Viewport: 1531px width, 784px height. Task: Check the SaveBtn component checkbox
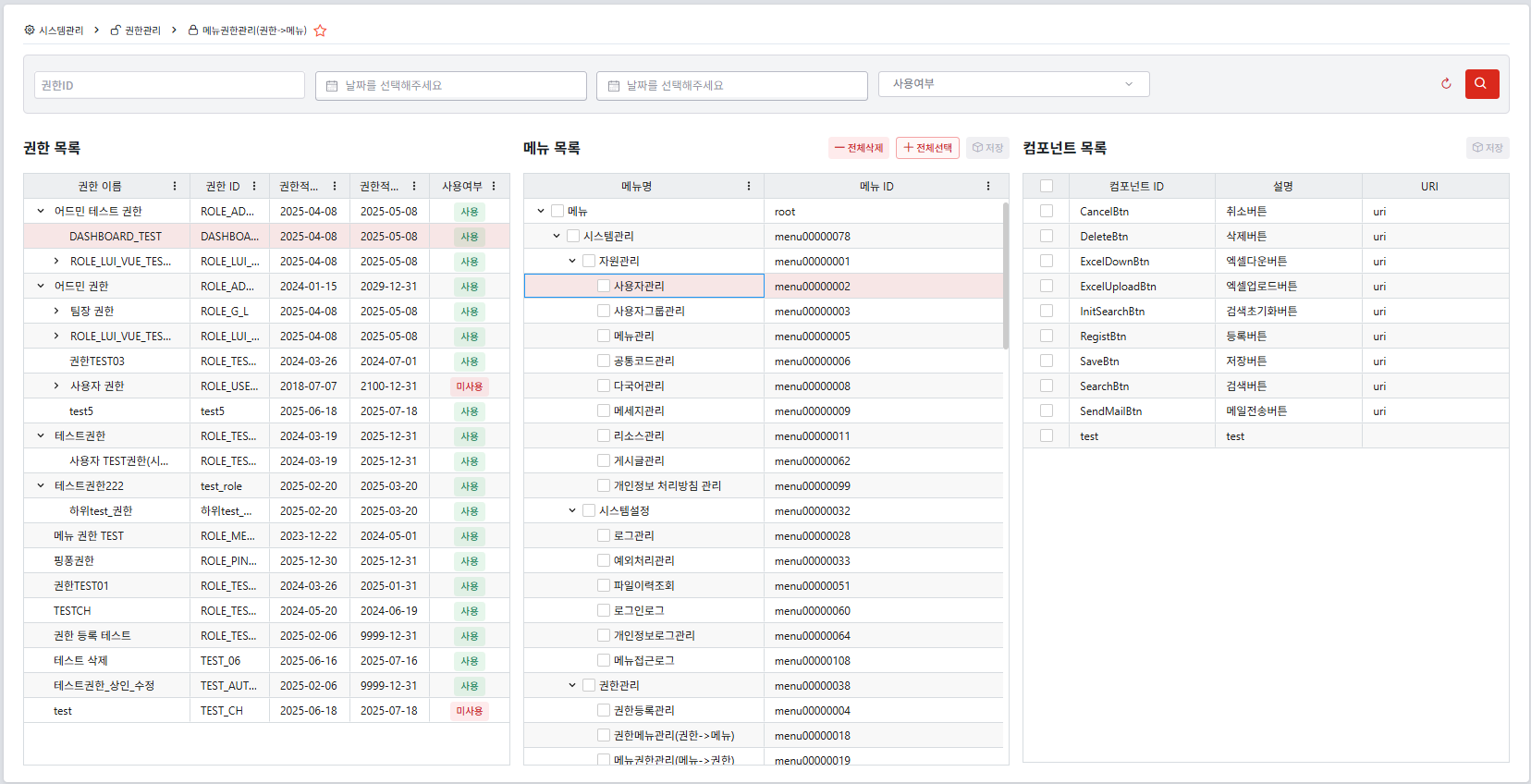pos(1047,361)
